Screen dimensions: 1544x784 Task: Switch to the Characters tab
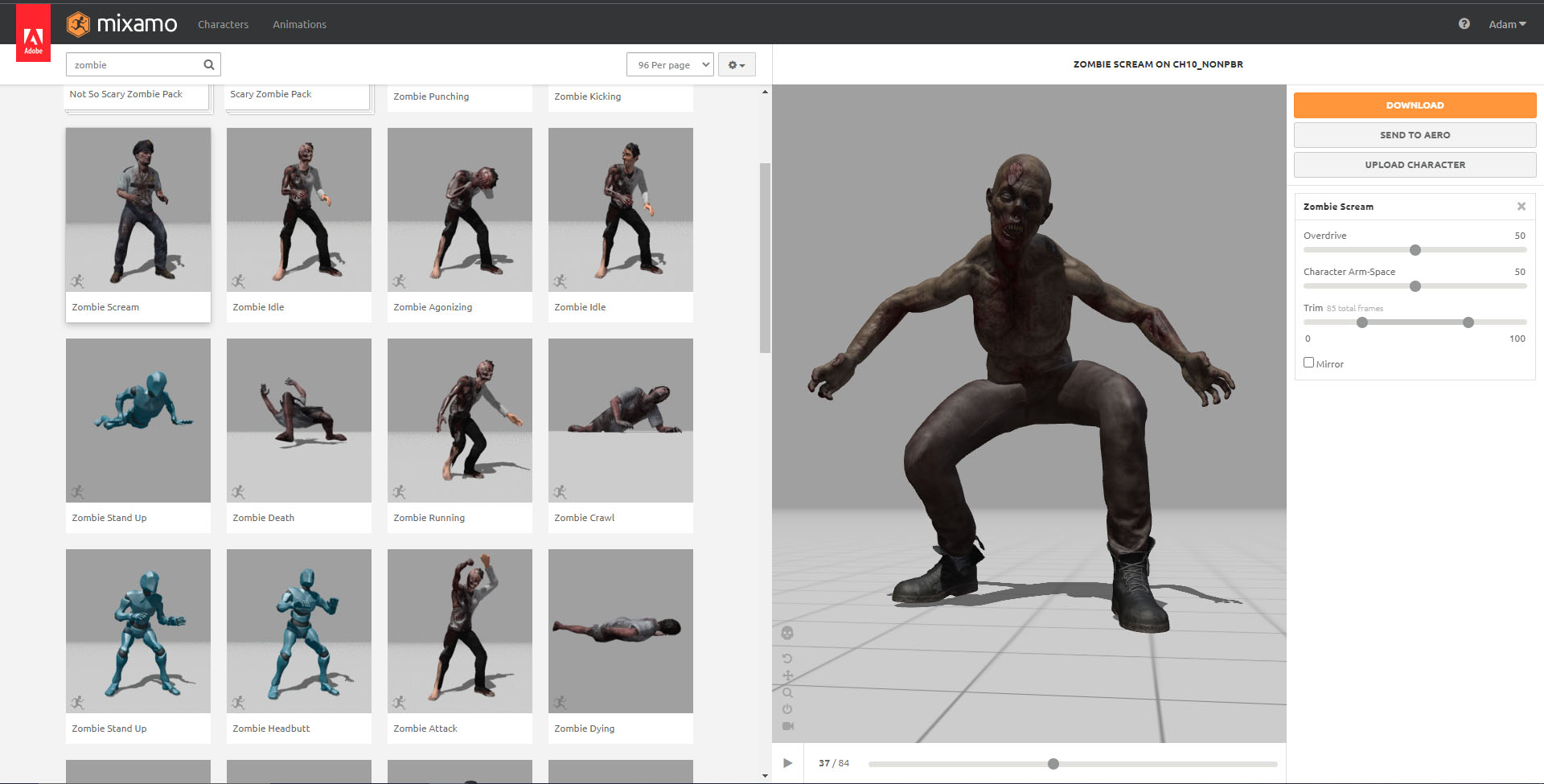click(223, 24)
